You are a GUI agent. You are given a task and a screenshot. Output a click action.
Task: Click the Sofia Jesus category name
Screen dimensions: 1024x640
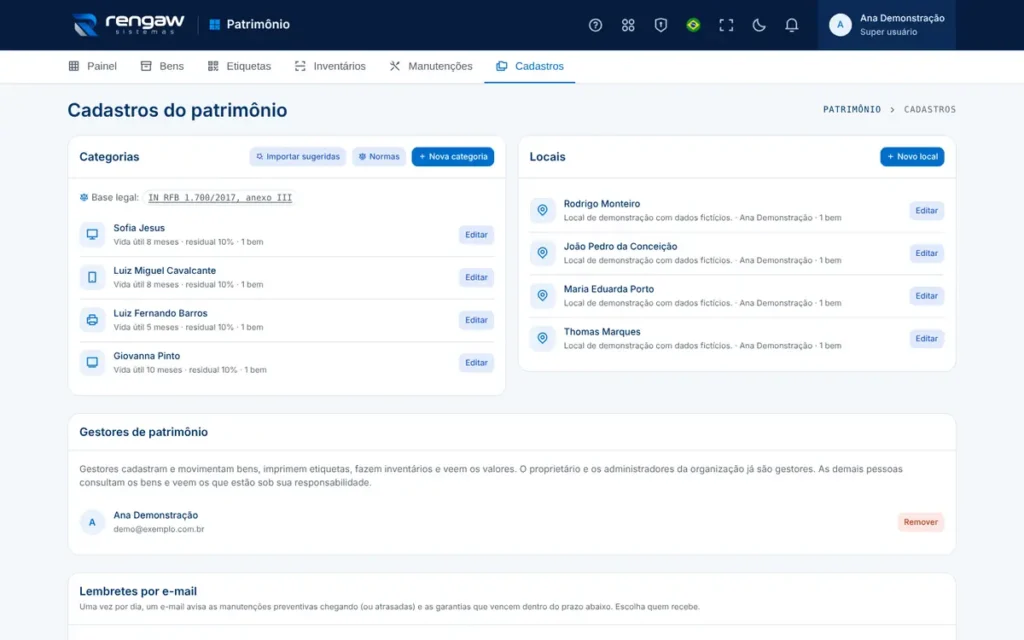(x=139, y=228)
